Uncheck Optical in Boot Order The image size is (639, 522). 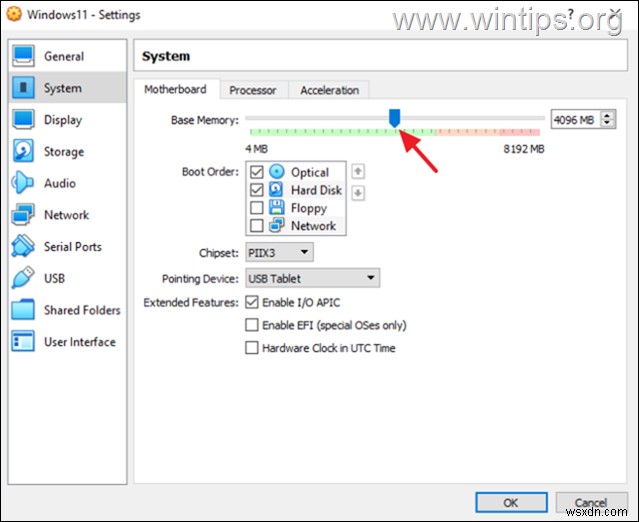pyautogui.click(x=256, y=172)
